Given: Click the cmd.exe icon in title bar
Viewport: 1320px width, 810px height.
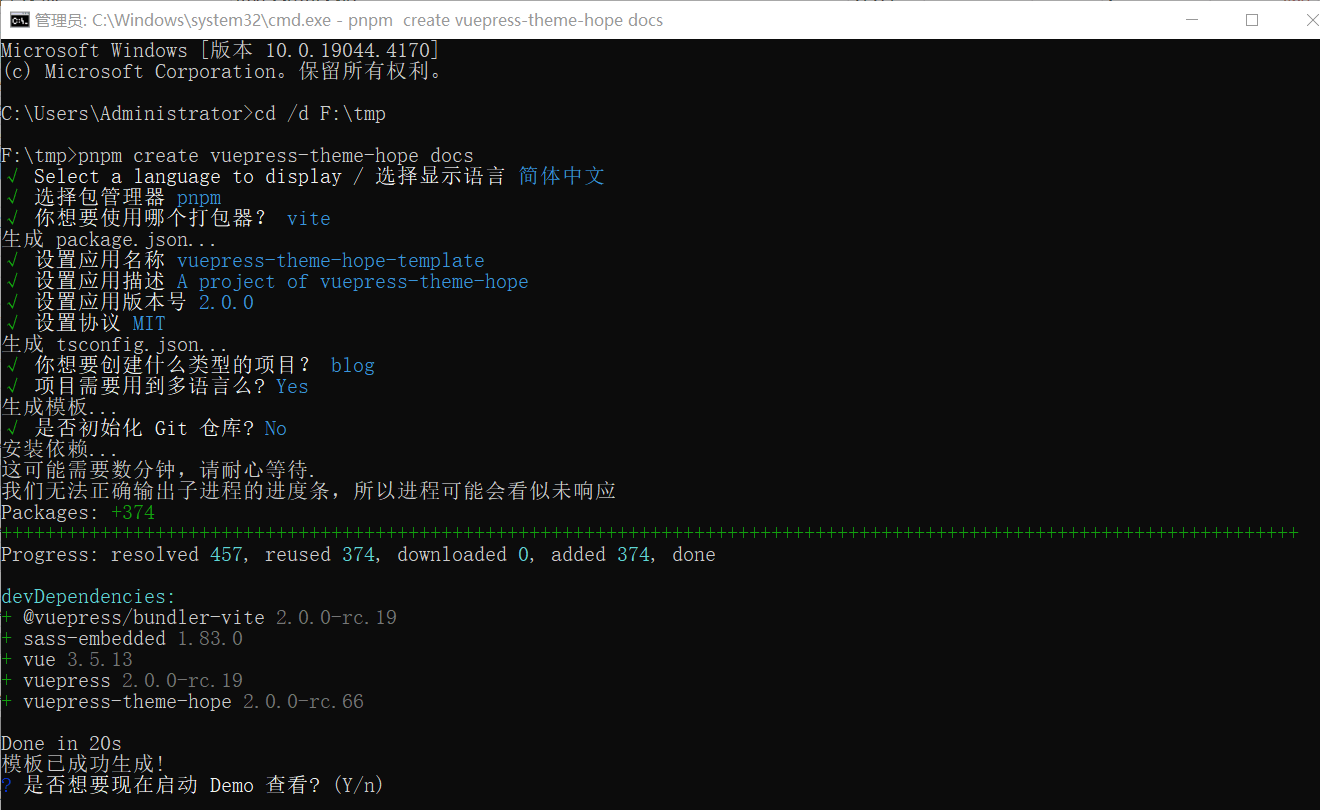Looking at the screenshot, I should click(17, 19).
